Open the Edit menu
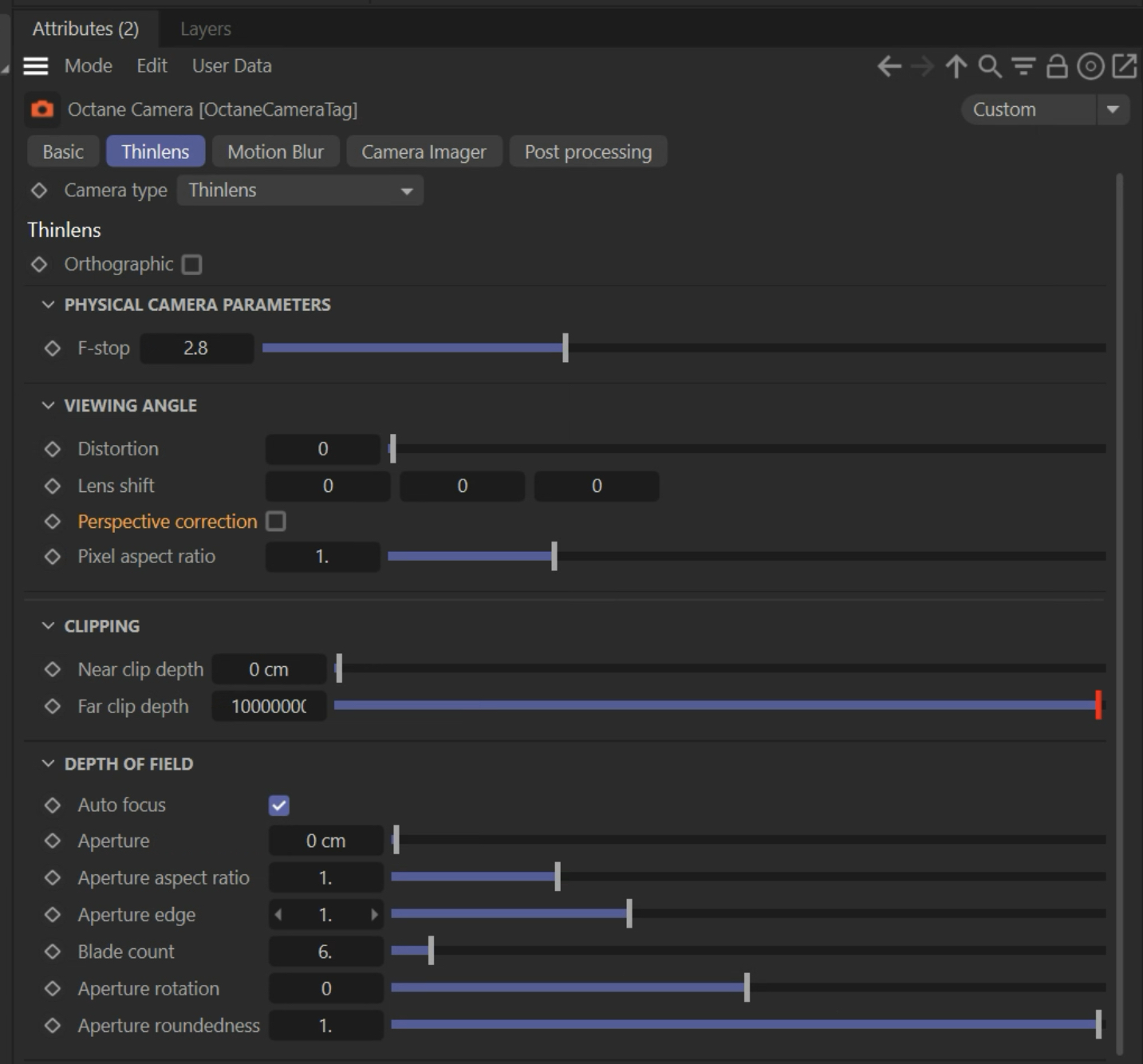 pyautogui.click(x=152, y=66)
